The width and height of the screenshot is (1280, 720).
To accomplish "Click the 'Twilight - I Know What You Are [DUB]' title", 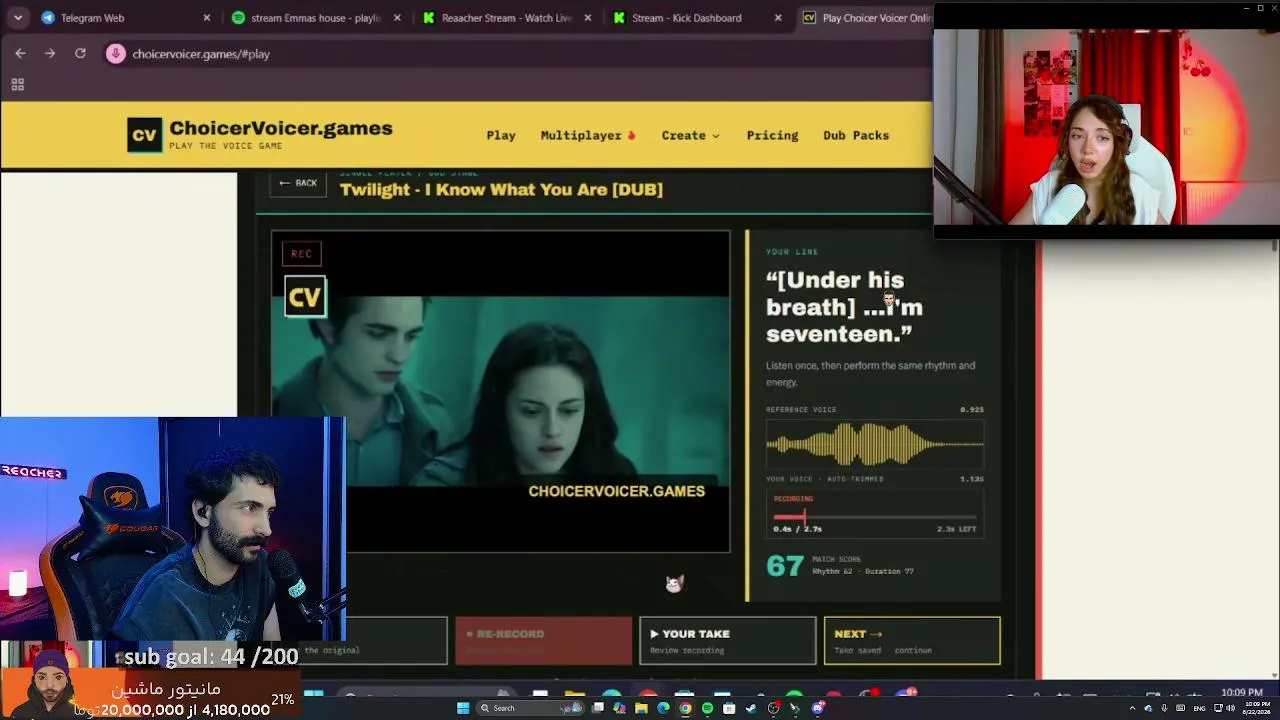I will click(501, 189).
